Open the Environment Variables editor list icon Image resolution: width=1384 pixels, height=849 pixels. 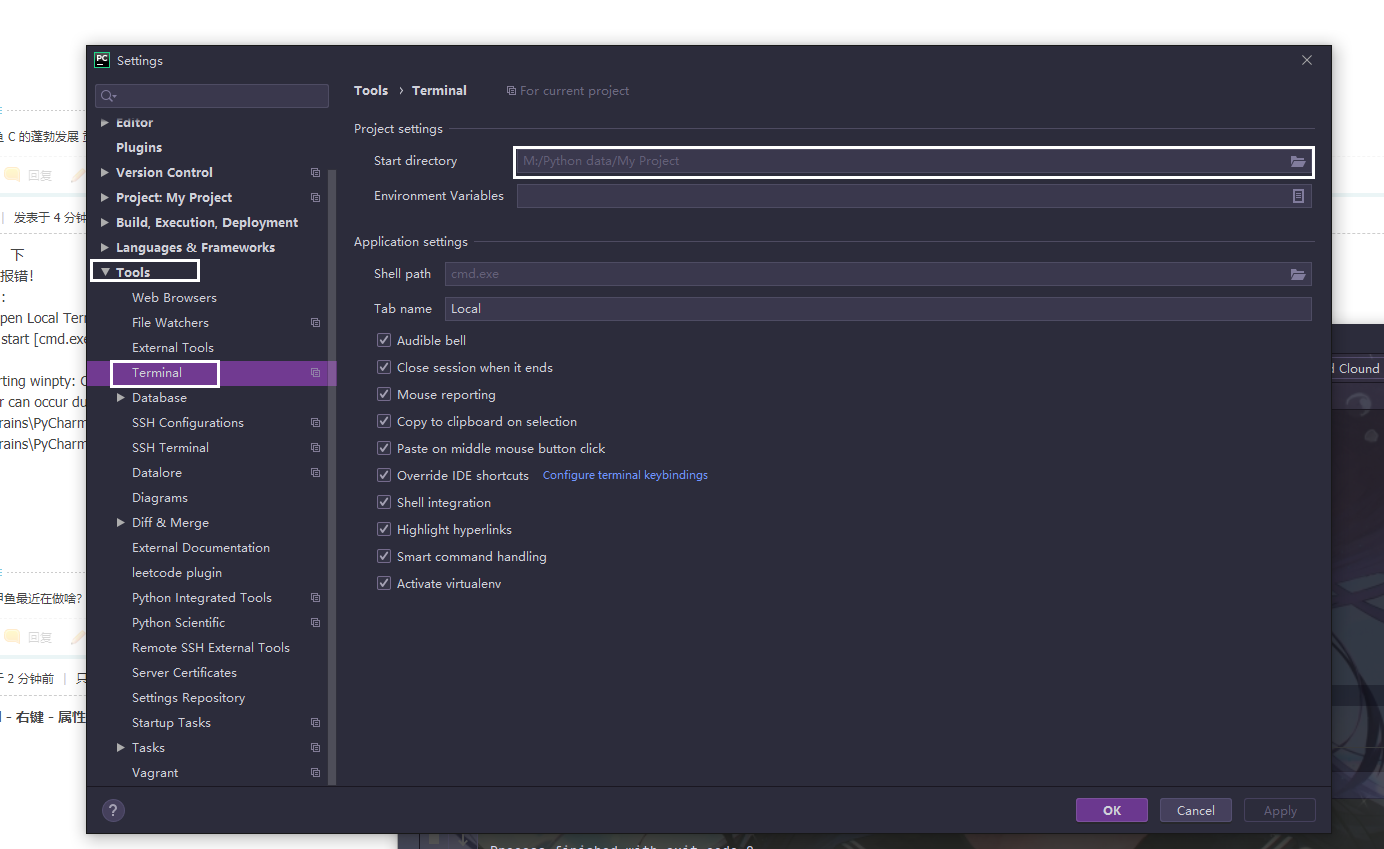click(1298, 196)
